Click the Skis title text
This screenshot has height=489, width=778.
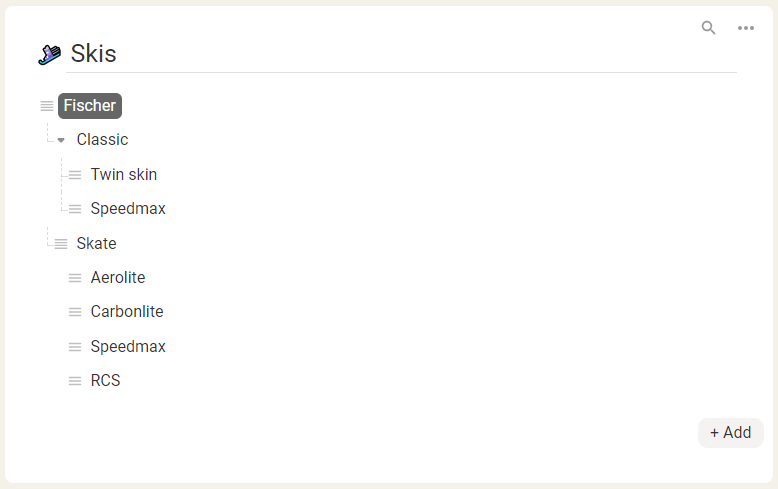(93, 54)
